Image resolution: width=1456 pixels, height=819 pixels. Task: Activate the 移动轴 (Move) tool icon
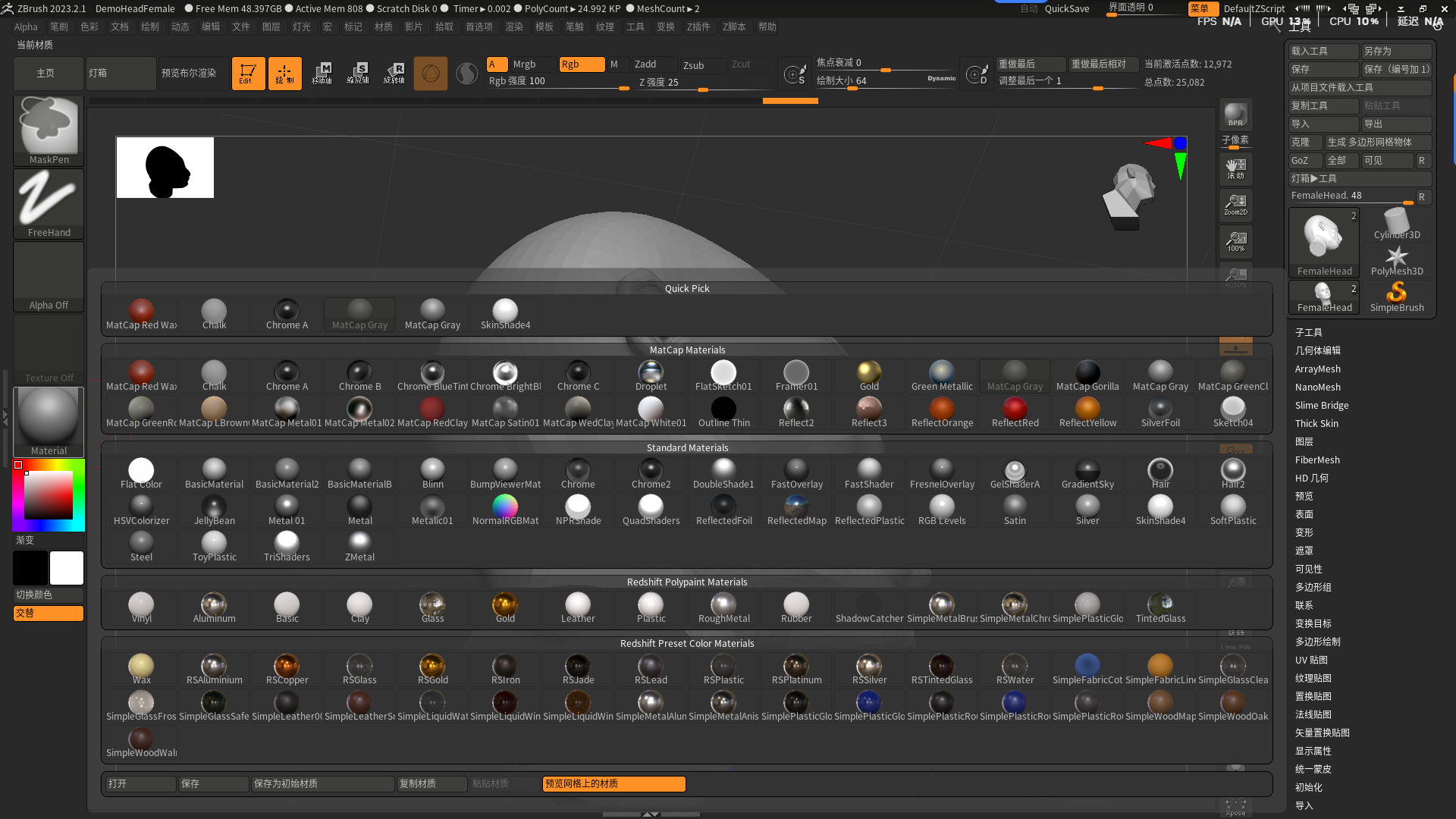(323, 73)
